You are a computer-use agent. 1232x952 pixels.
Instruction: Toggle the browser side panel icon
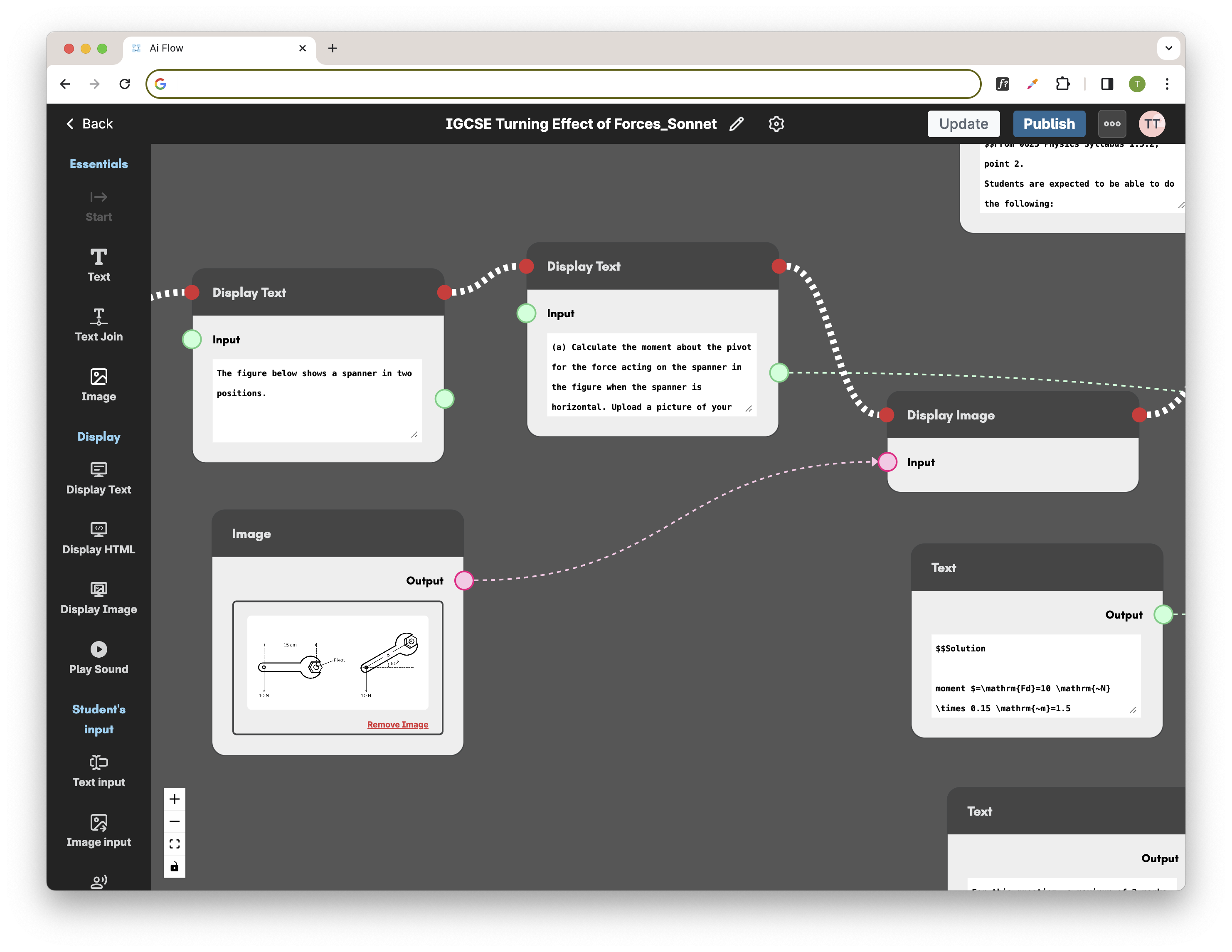coord(1107,84)
